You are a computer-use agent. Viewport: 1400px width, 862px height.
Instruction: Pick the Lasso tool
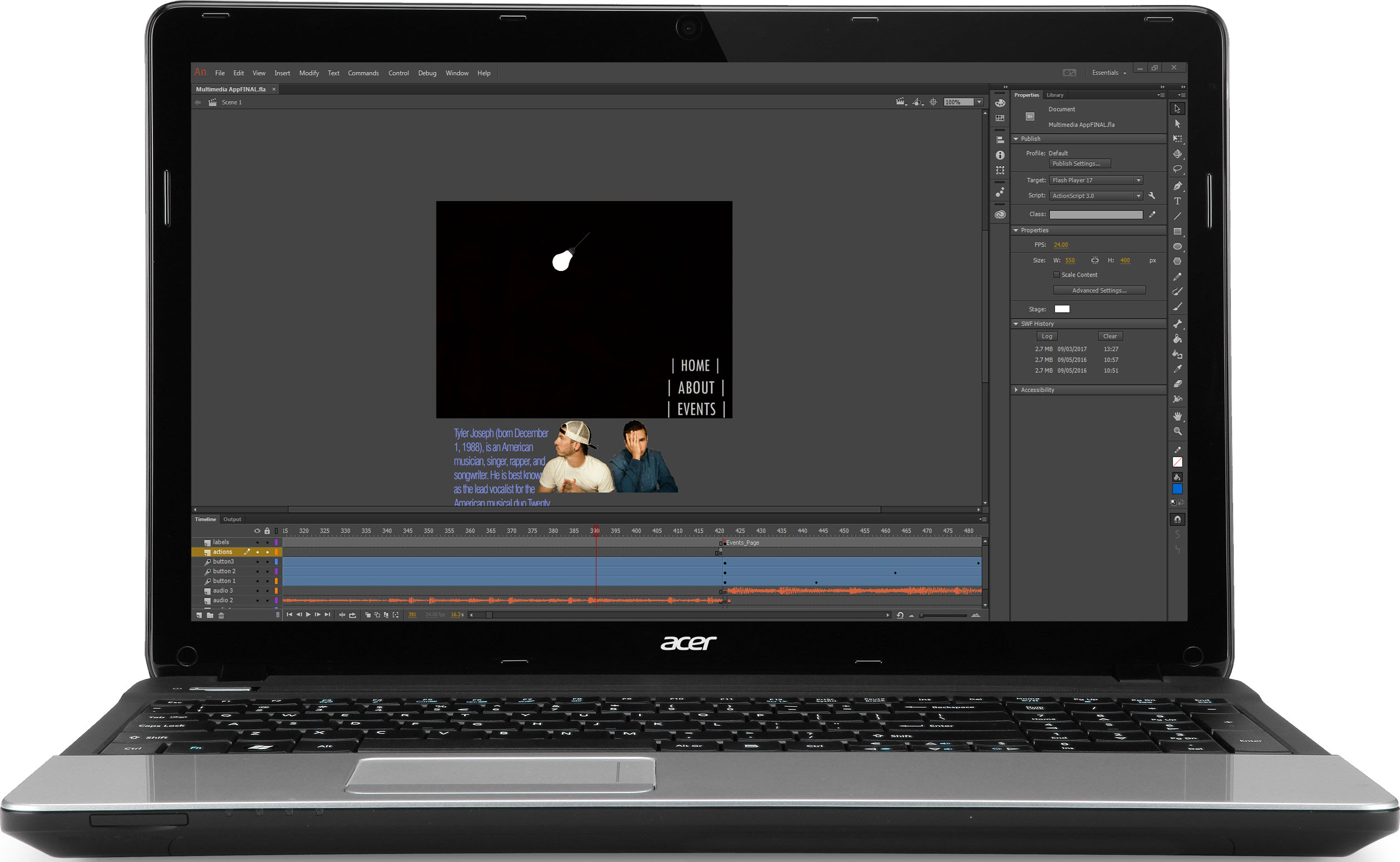(1177, 169)
